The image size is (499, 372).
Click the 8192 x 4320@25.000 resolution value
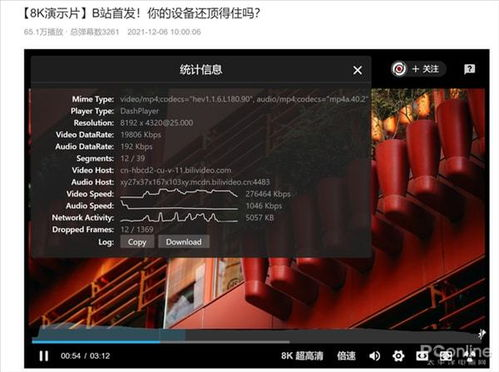tap(157, 123)
